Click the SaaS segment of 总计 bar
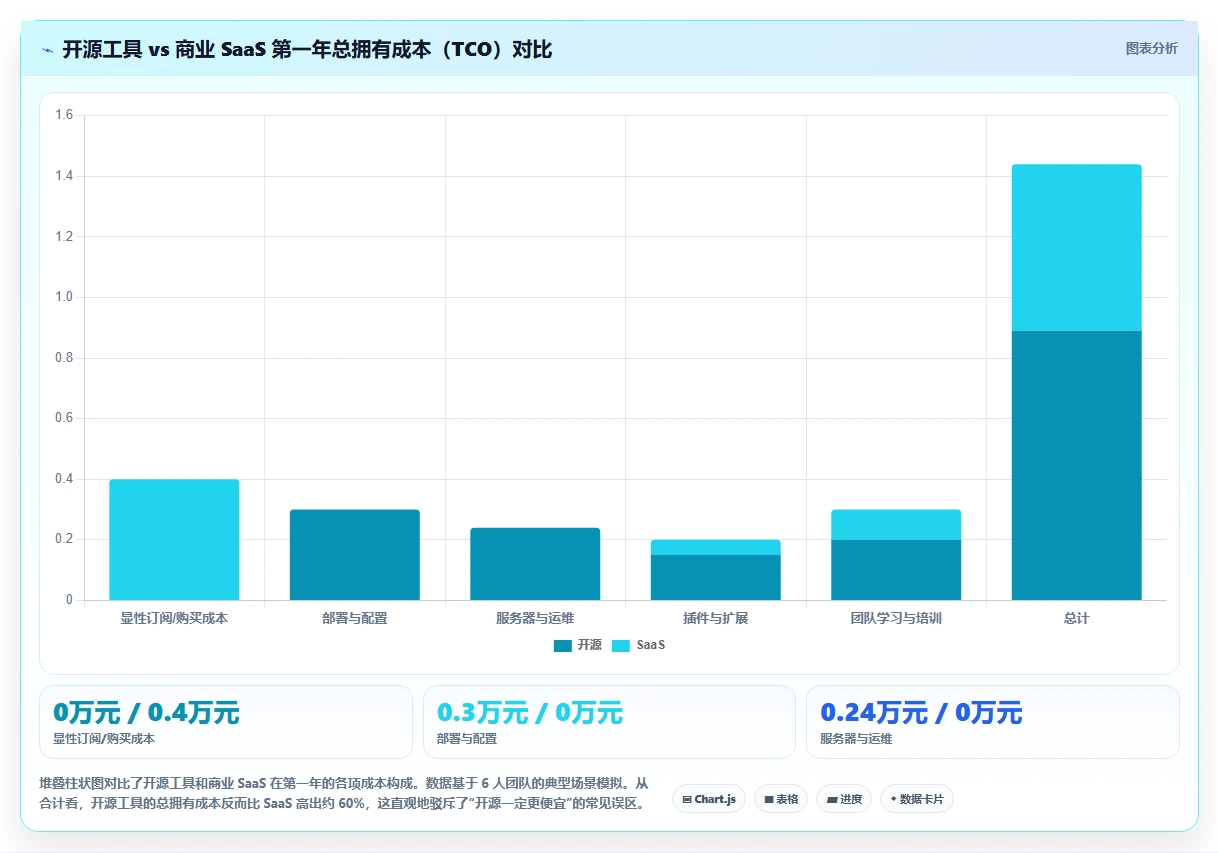This screenshot has height=853, width=1219. [1076, 247]
